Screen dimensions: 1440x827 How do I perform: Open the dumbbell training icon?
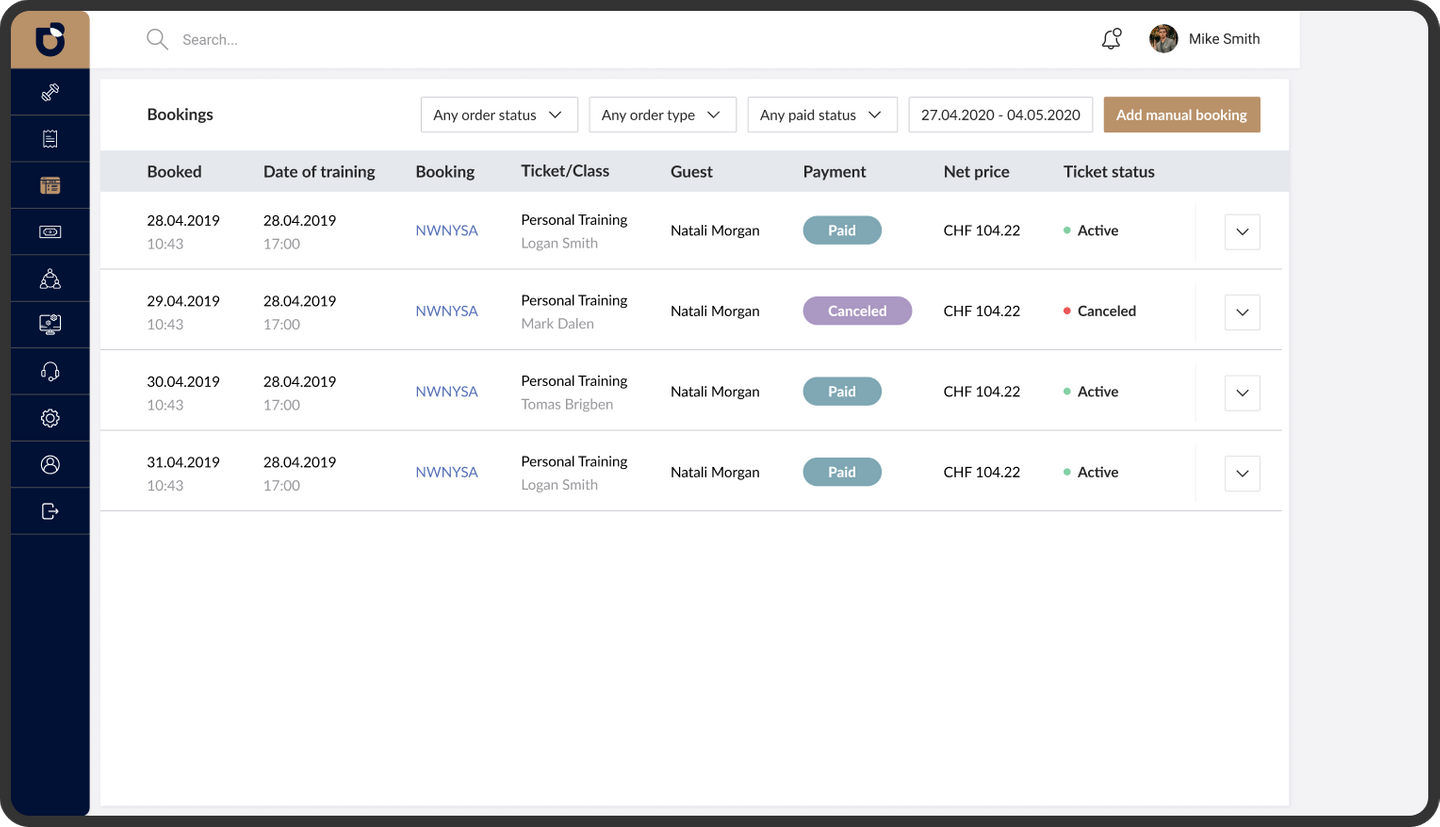tap(50, 92)
